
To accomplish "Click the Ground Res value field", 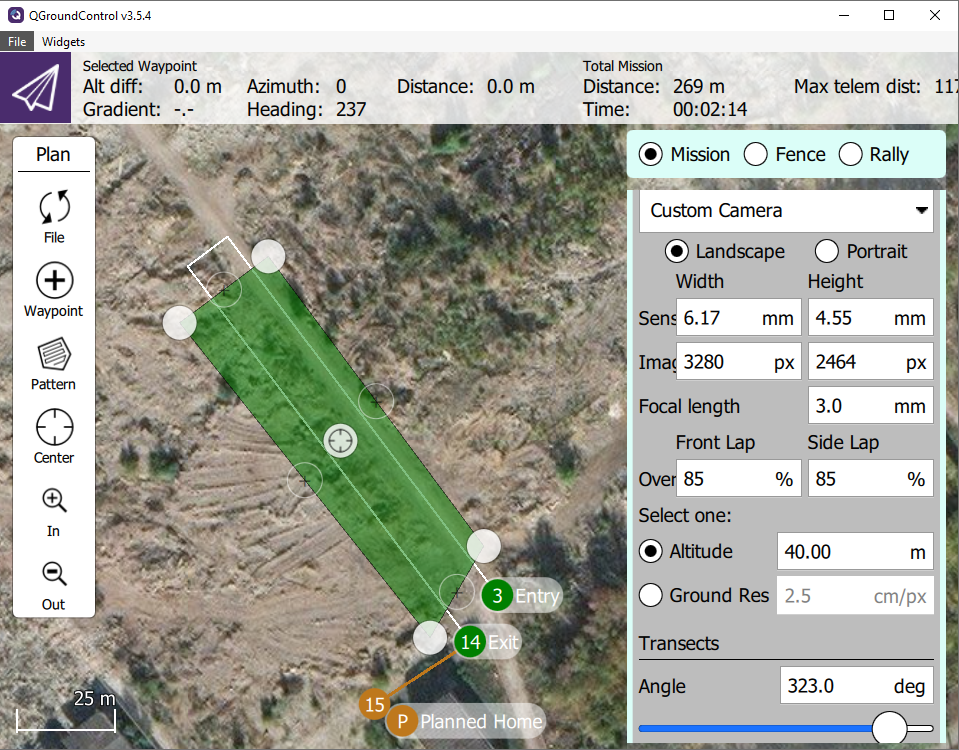I will point(855,595).
